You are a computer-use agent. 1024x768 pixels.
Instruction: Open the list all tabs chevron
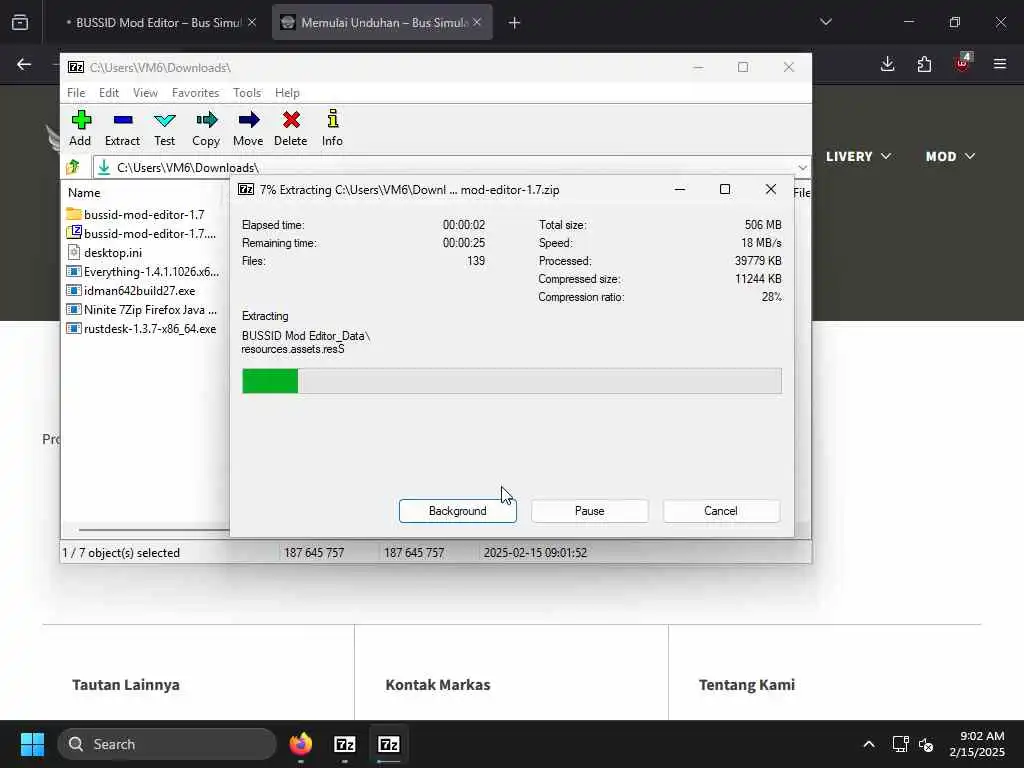(825, 22)
